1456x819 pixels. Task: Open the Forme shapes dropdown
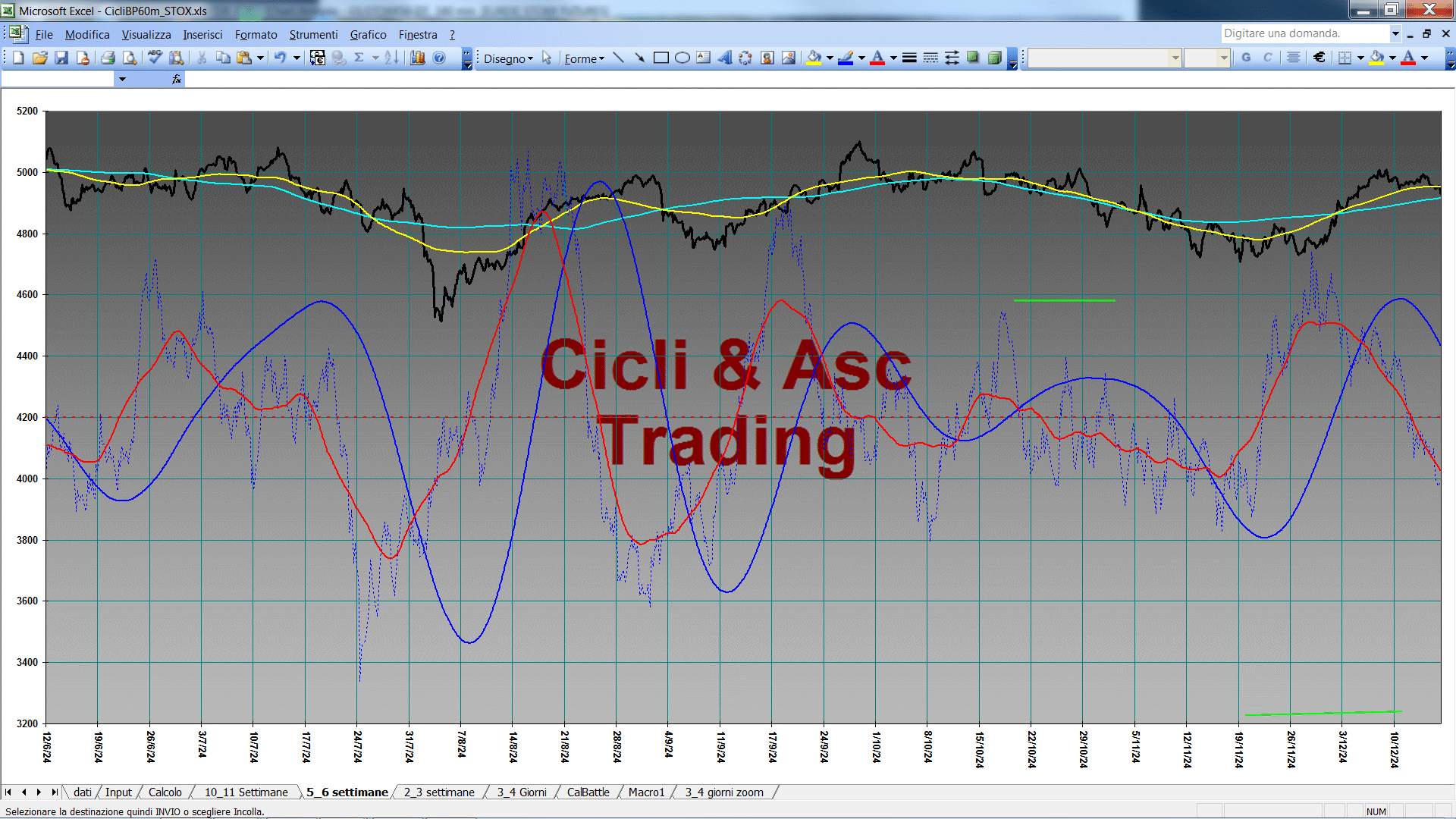(x=584, y=58)
